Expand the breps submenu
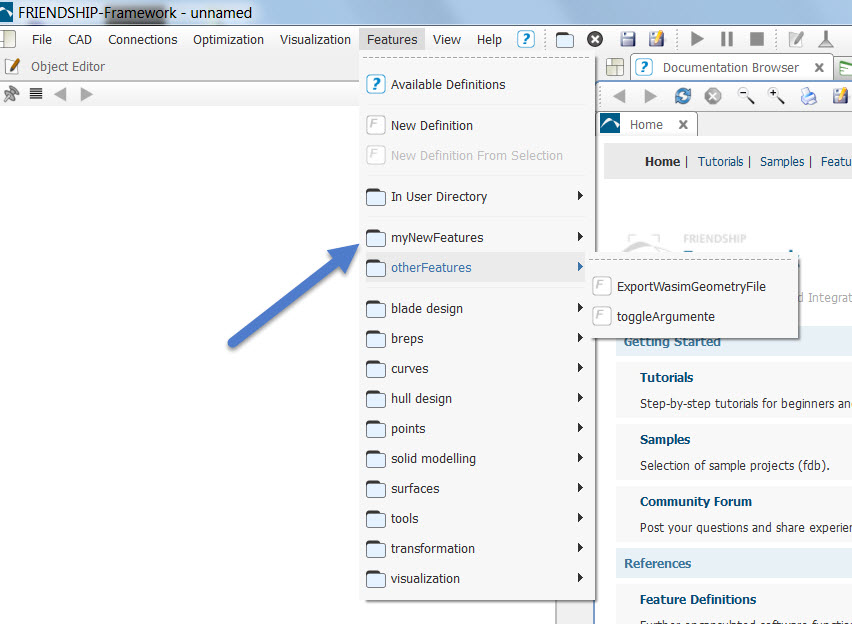 pos(476,339)
